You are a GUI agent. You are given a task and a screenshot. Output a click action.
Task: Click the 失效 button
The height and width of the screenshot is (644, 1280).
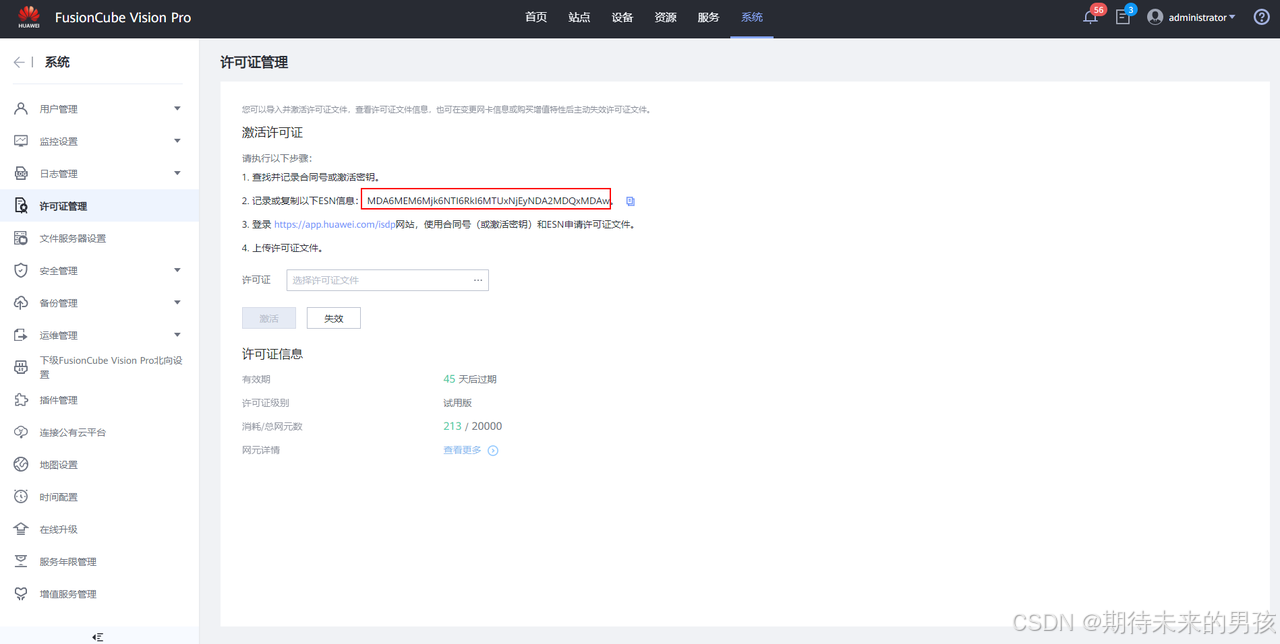point(333,318)
